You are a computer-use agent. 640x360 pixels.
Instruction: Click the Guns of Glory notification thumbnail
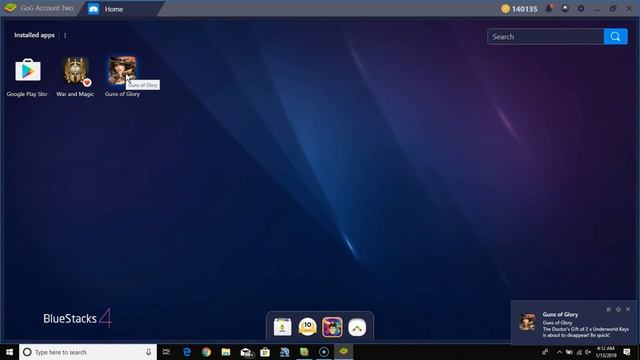coord(527,322)
